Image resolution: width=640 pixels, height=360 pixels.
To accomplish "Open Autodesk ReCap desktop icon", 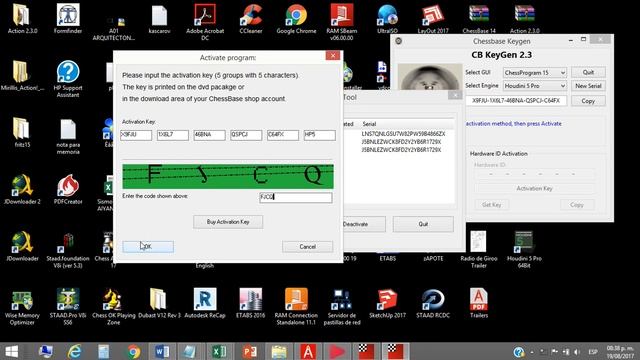I will point(205,303).
